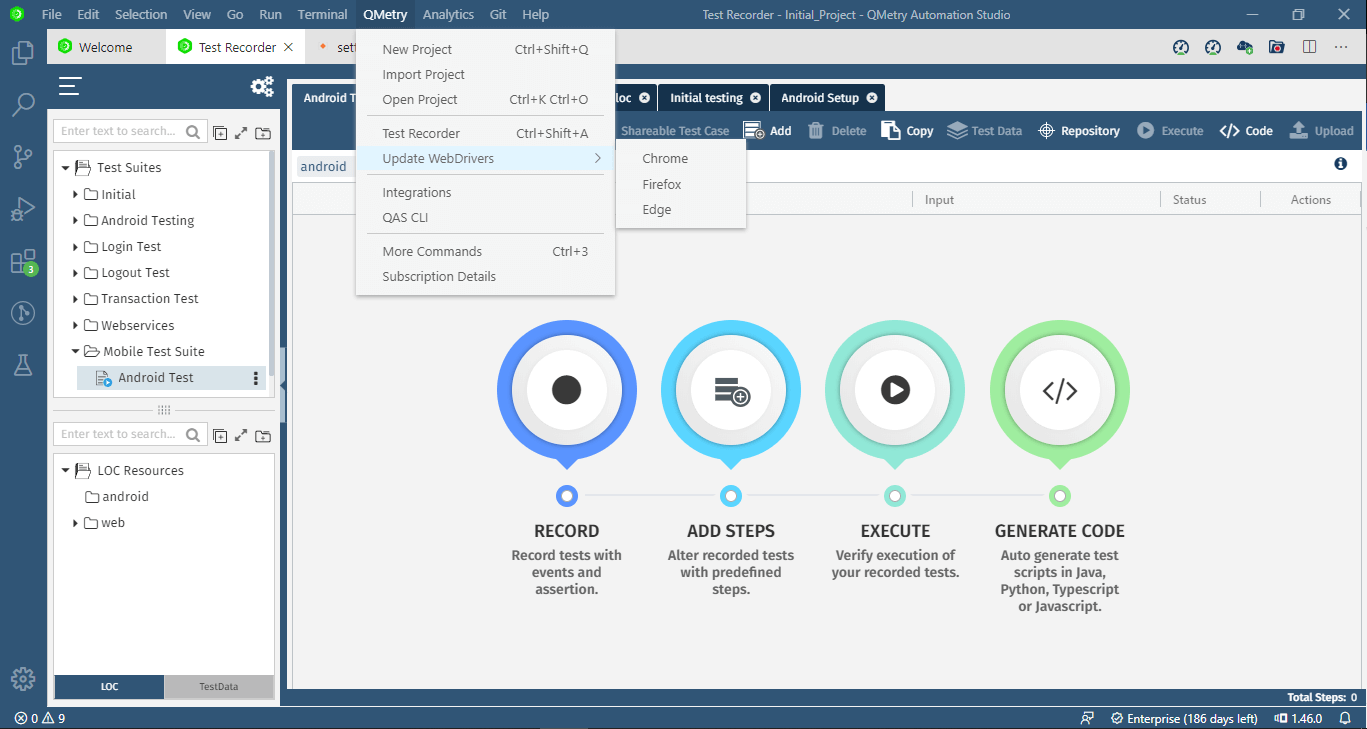This screenshot has width=1367, height=729.
Task: Switch to the Android Setup tab
Action: tap(820, 97)
